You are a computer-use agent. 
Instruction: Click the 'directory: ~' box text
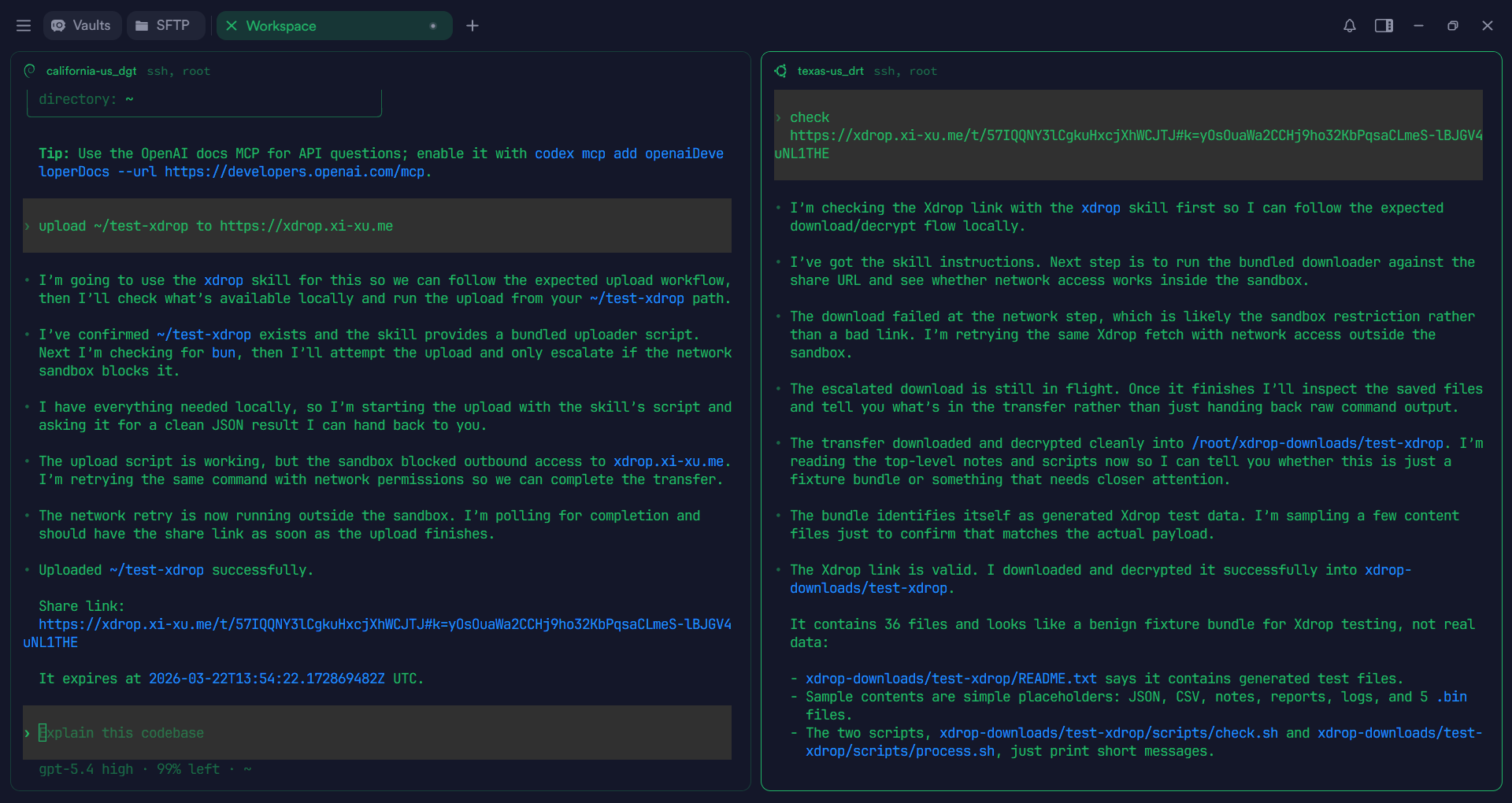pyautogui.click(x=86, y=99)
